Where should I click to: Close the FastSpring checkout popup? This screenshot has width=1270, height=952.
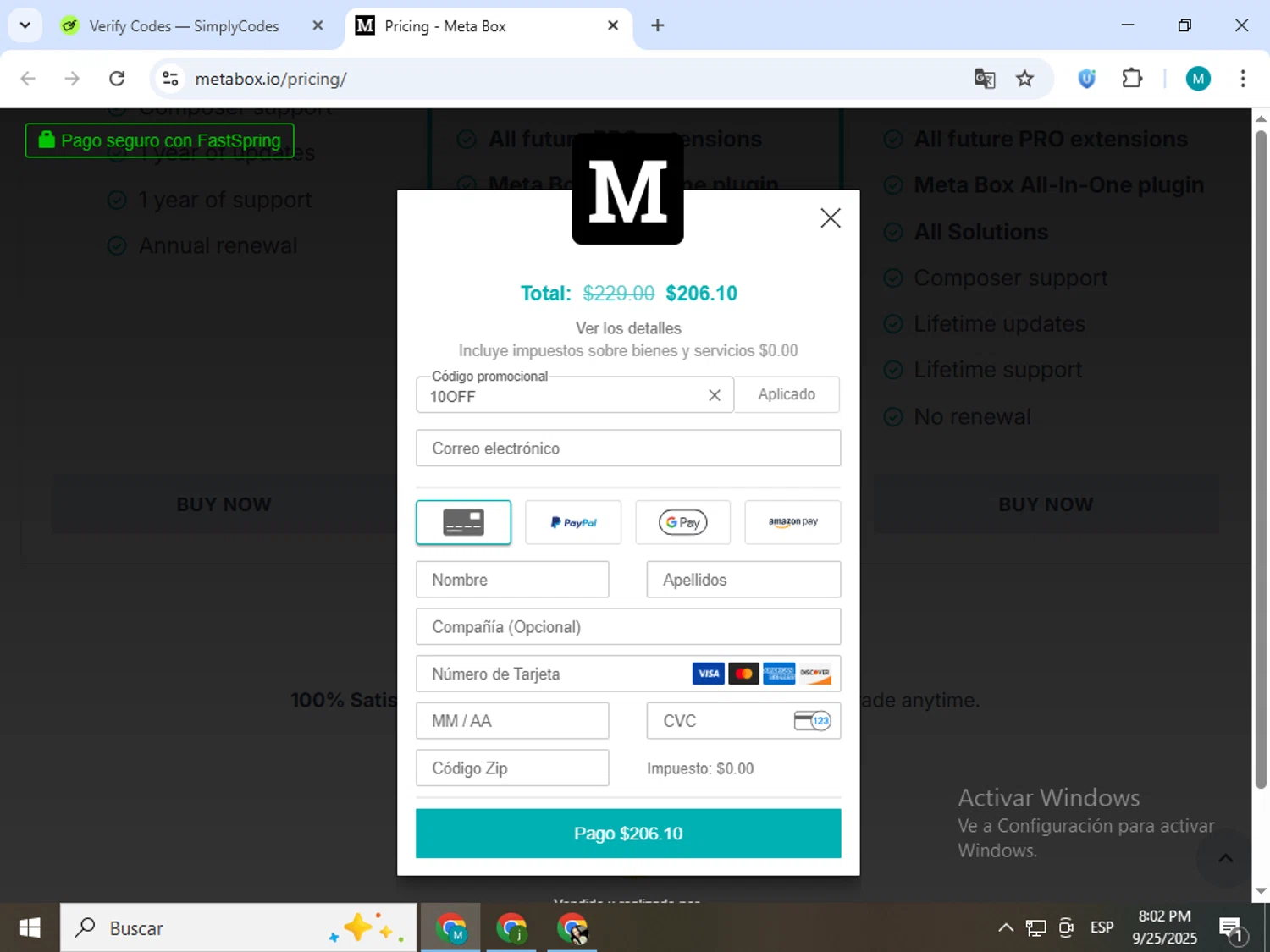click(x=831, y=218)
